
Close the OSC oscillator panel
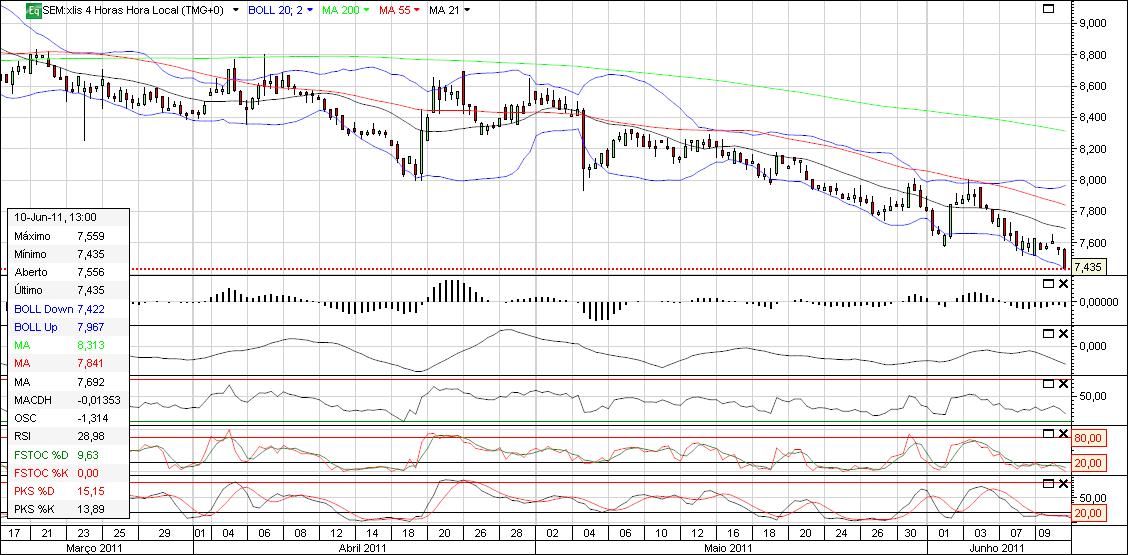[1063, 333]
